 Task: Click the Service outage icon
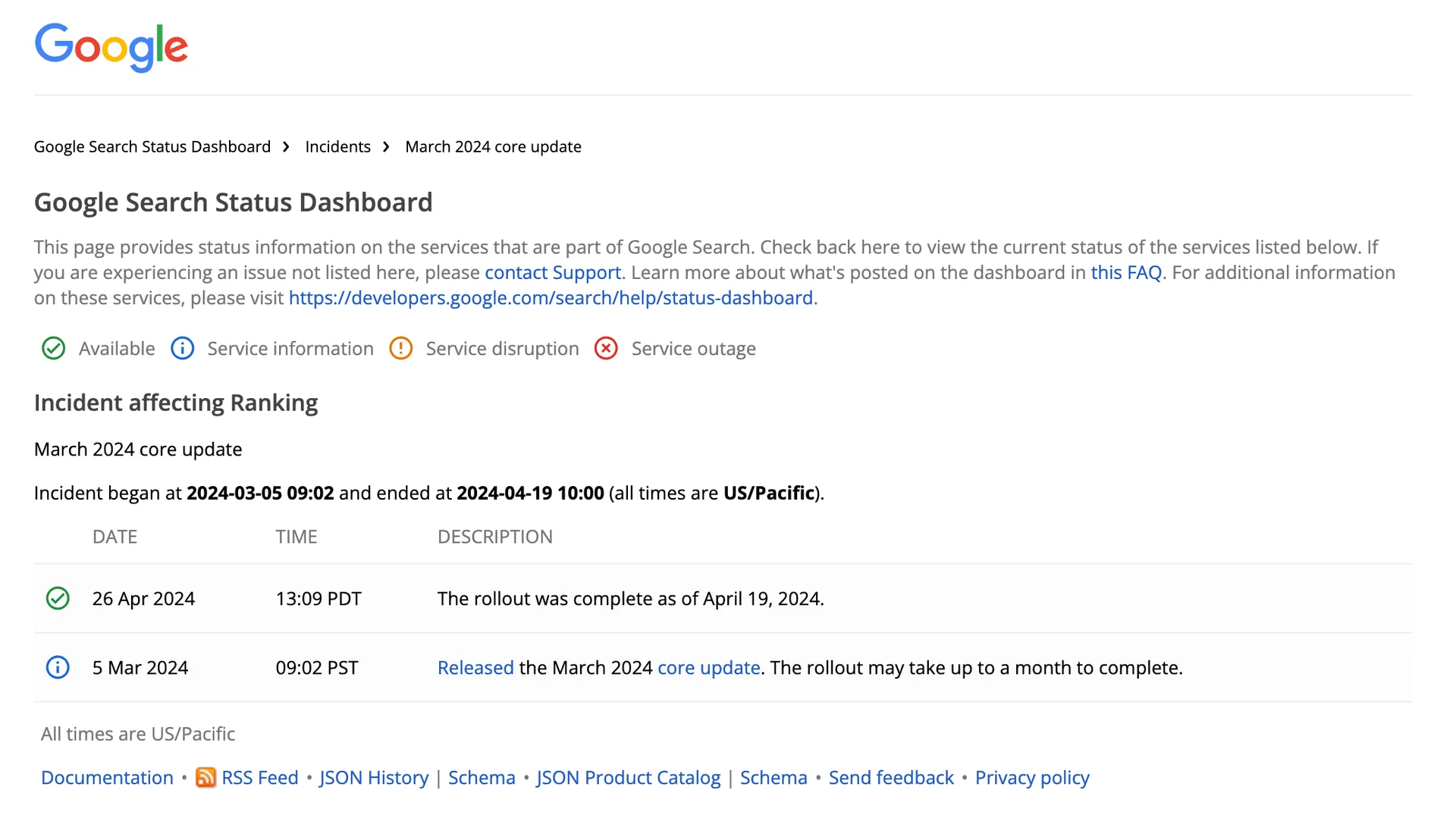[606, 349]
